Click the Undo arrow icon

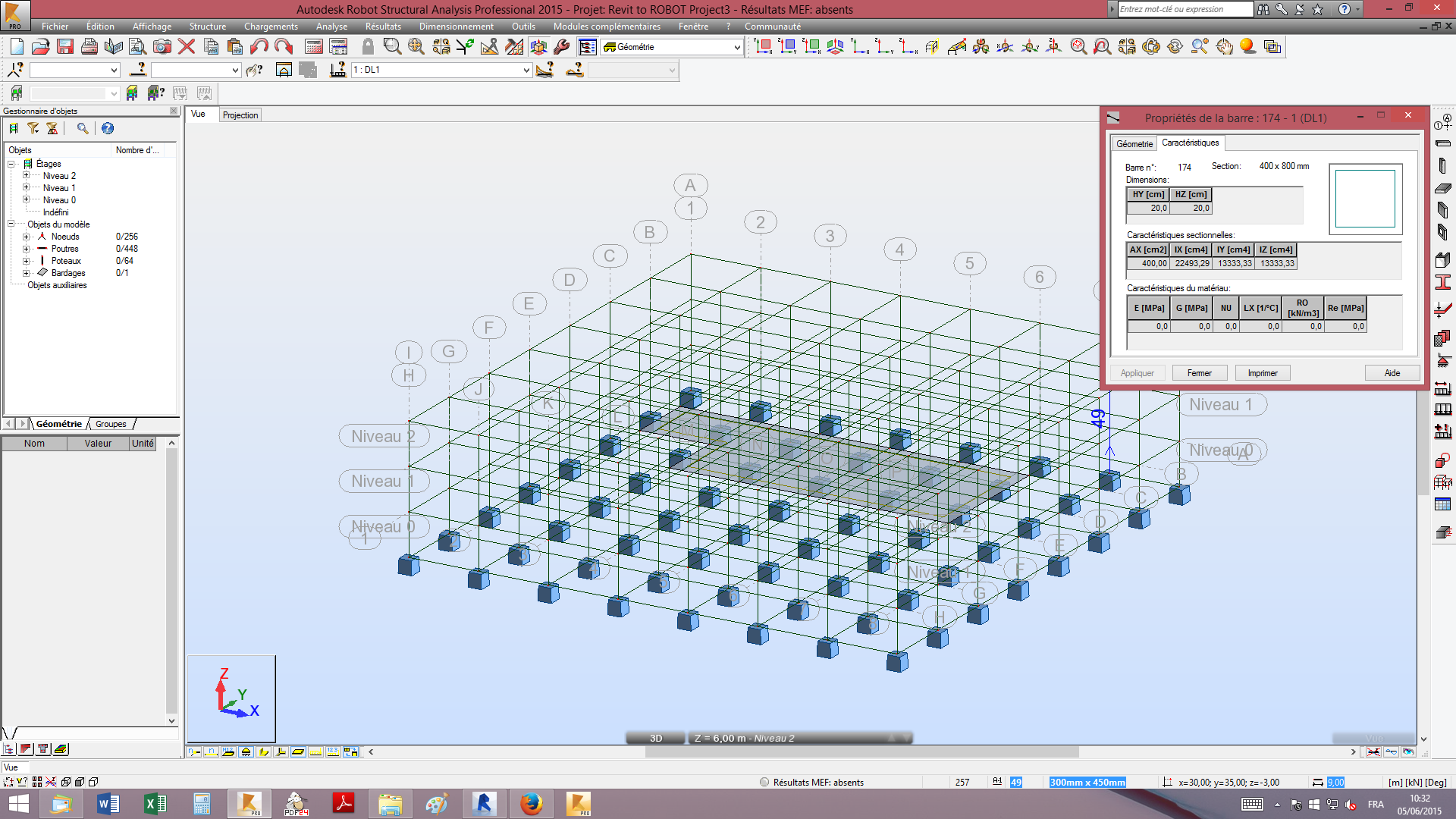click(x=259, y=47)
